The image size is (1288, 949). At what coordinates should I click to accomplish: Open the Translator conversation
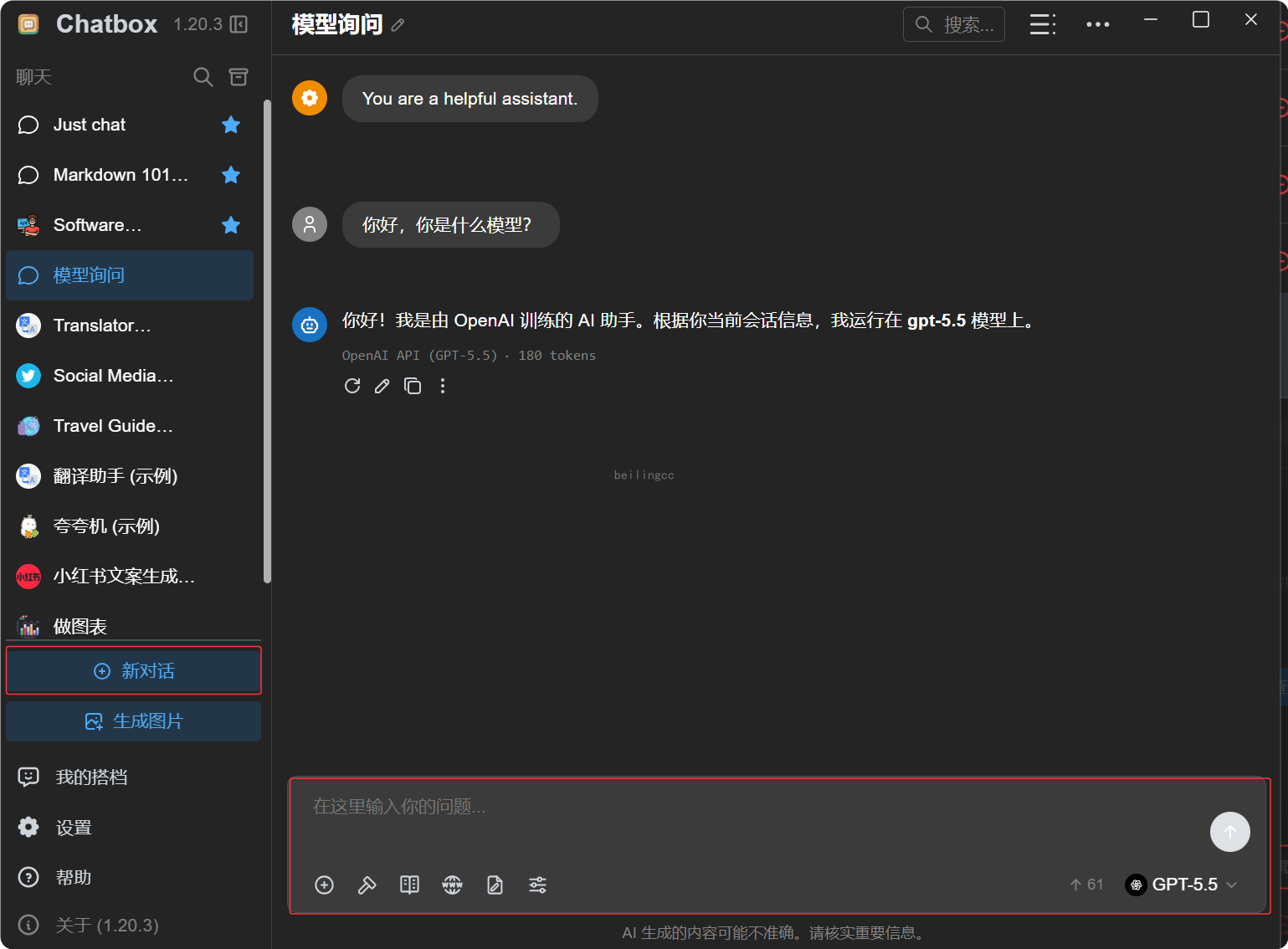point(130,326)
